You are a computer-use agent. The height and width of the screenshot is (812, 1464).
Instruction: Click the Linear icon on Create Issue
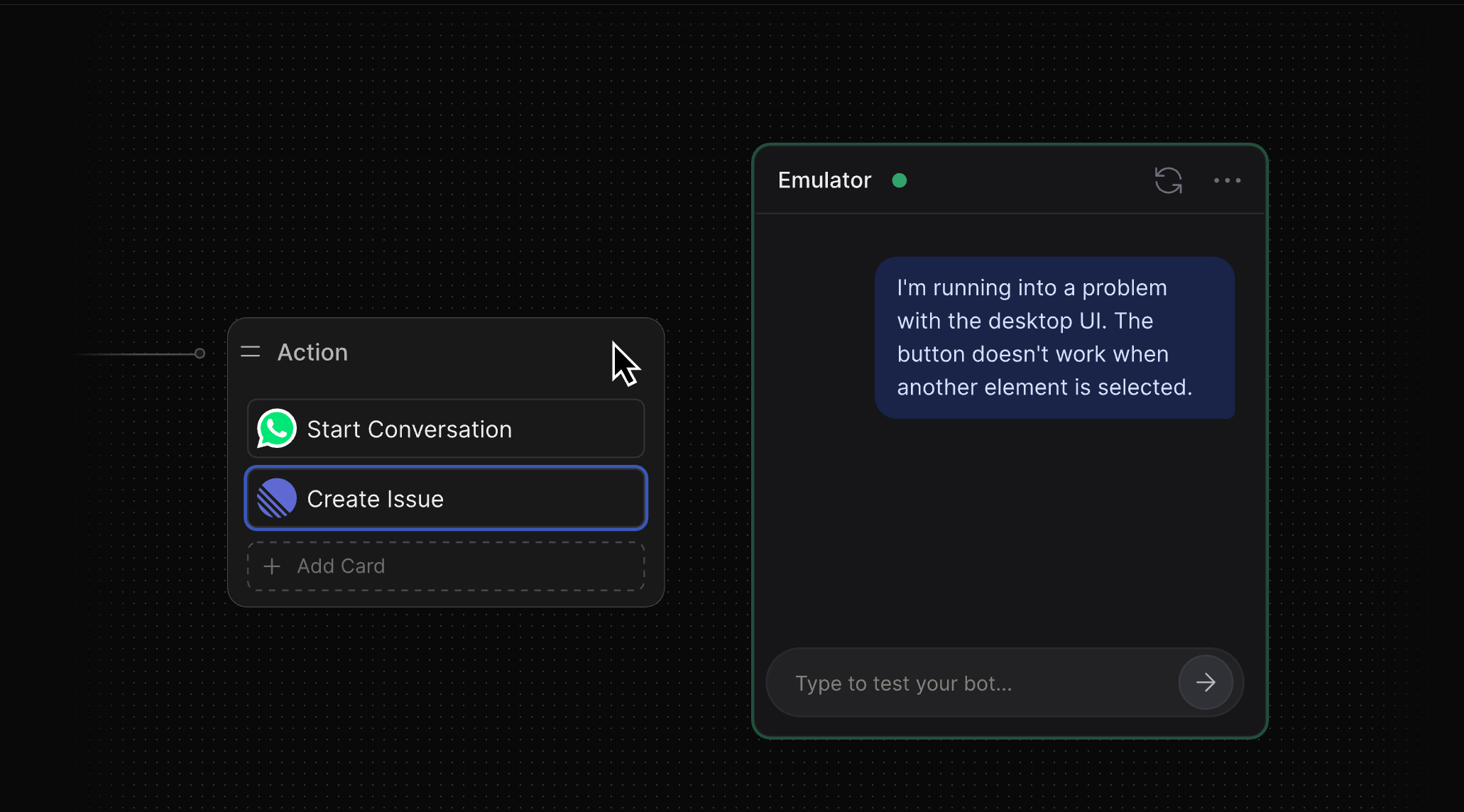(276, 498)
